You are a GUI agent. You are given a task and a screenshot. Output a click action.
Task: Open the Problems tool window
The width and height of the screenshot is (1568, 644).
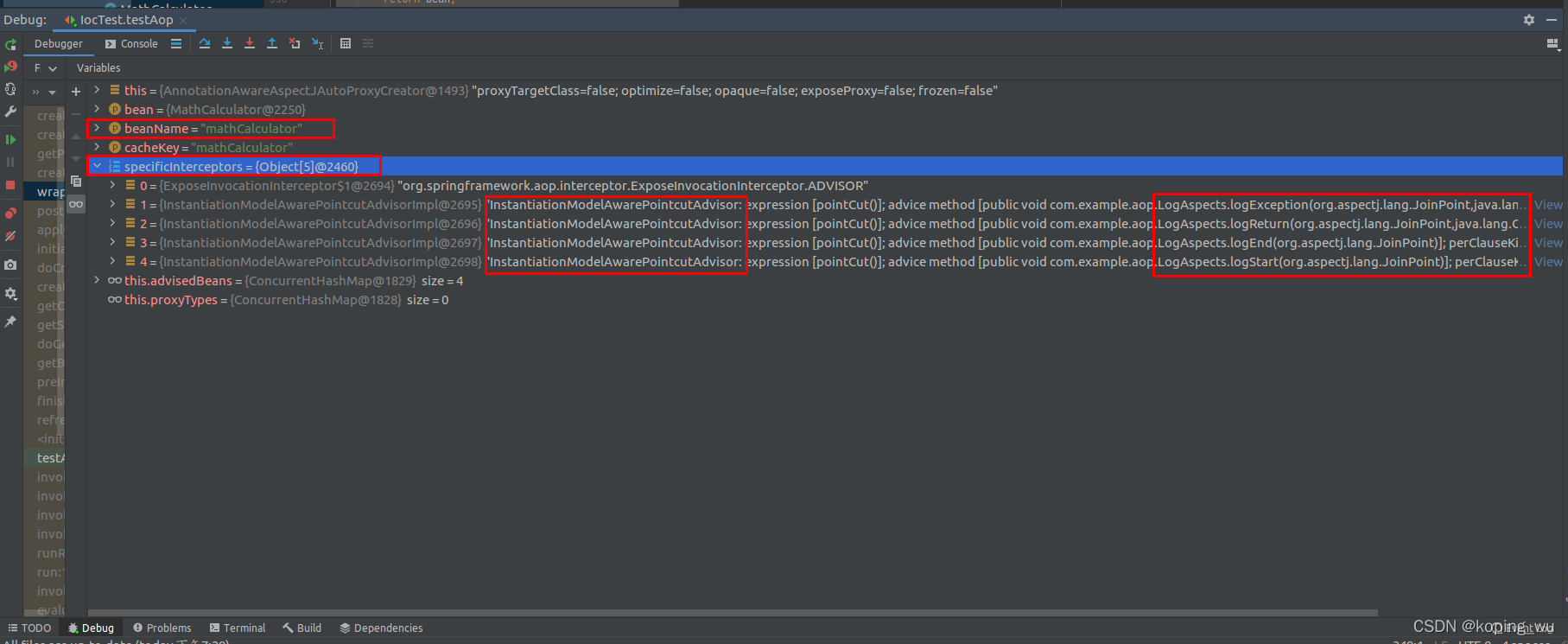[162, 628]
